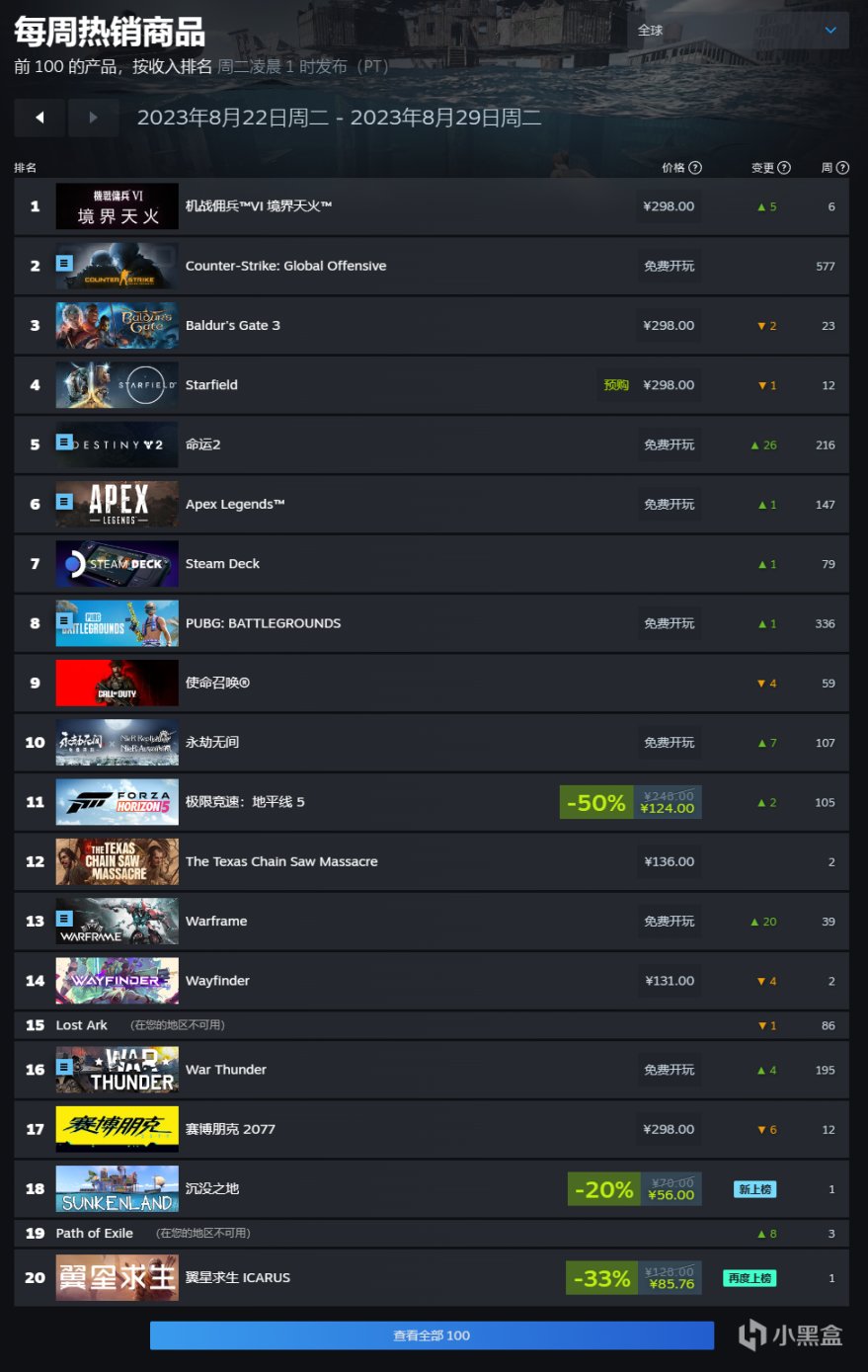Image resolution: width=868 pixels, height=1372 pixels.
Task: Click the previous week arrow button
Action: tap(39, 118)
